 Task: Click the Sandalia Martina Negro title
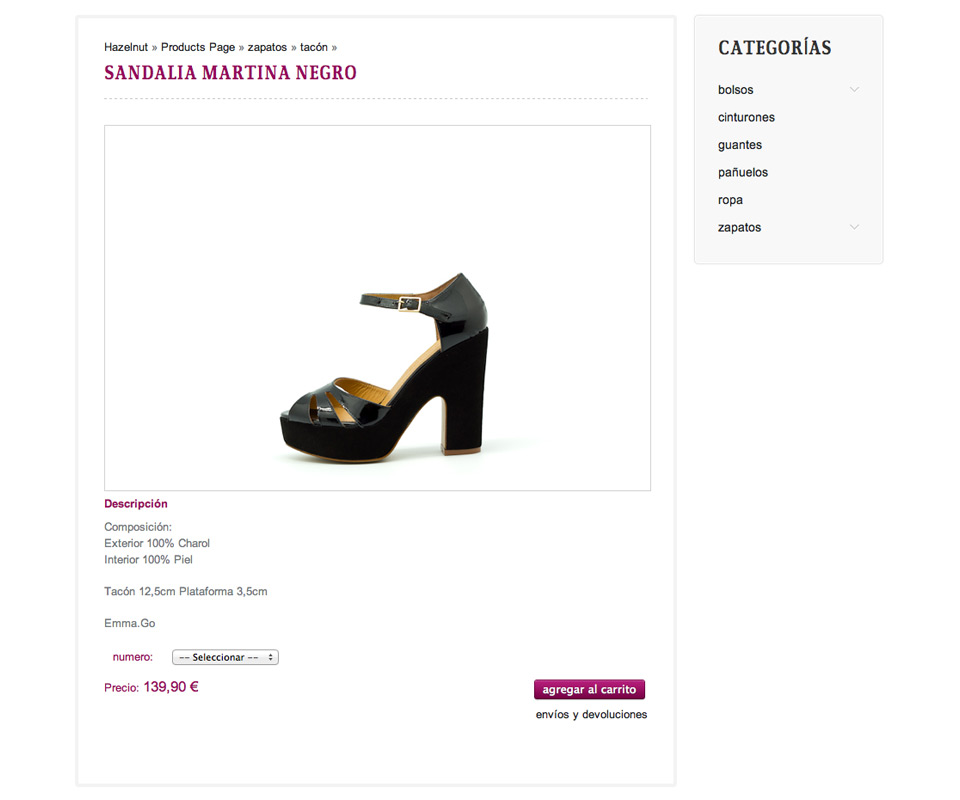tap(230, 73)
